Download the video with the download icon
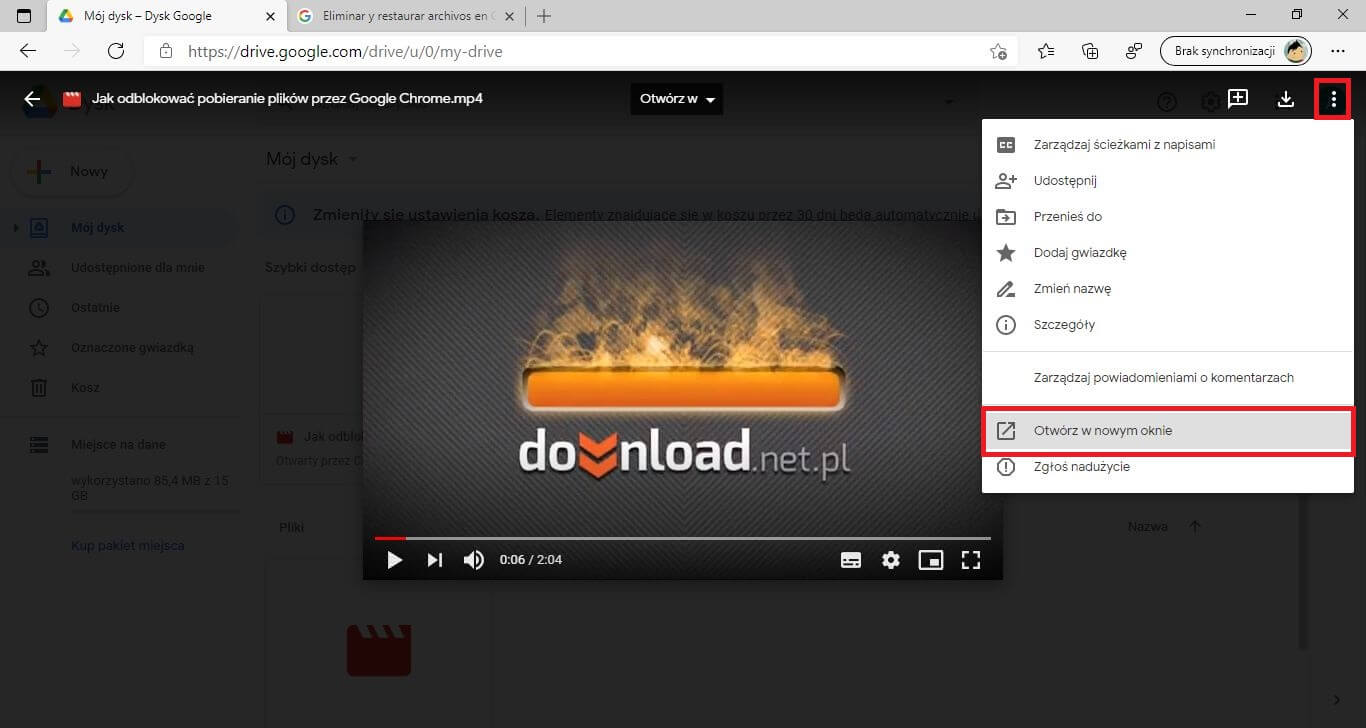The width and height of the screenshot is (1366, 728). tap(1286, 99)
